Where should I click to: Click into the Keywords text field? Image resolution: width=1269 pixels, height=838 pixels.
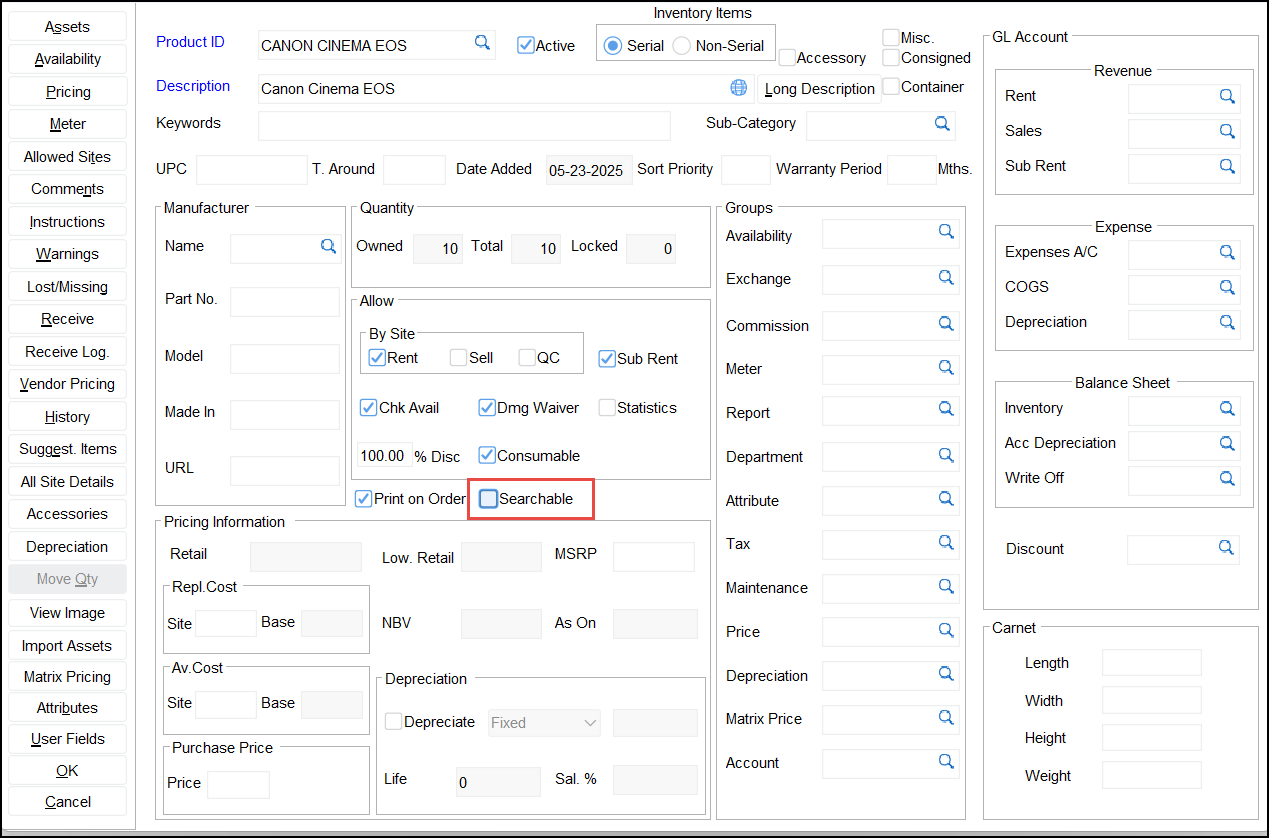point(464,126)
